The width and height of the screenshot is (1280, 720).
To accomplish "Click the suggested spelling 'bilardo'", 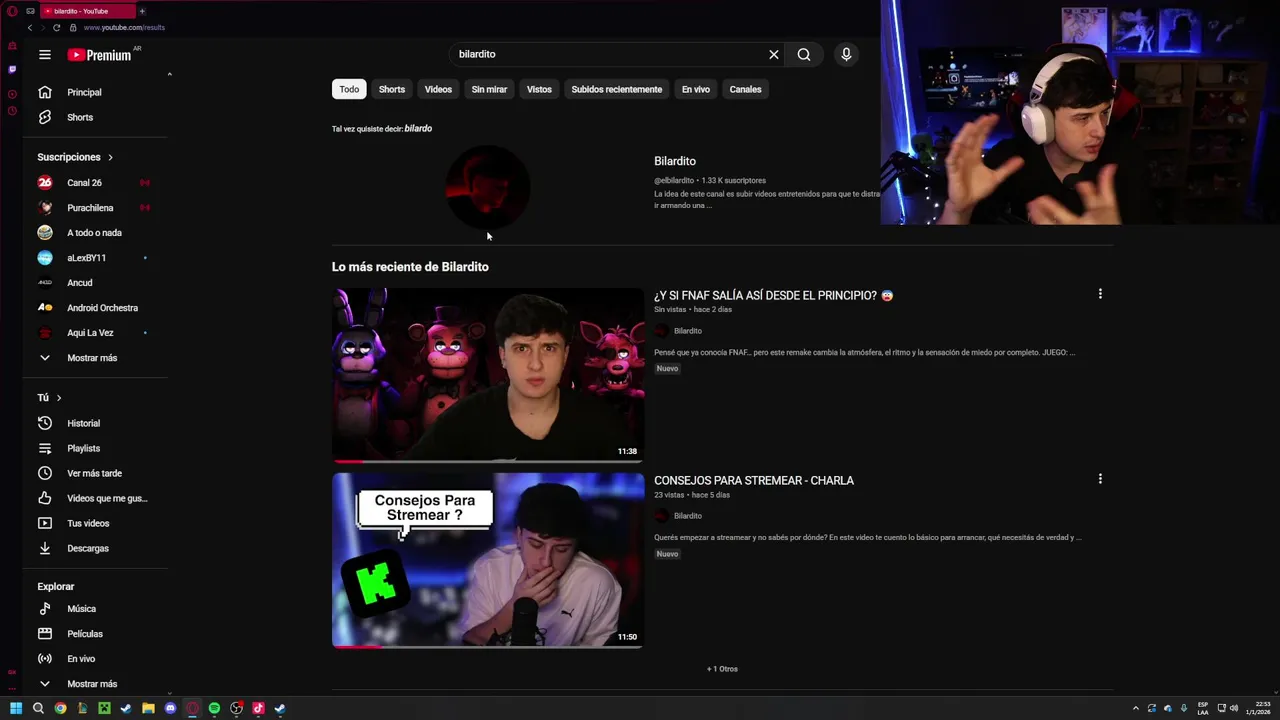I will (418, 128).
